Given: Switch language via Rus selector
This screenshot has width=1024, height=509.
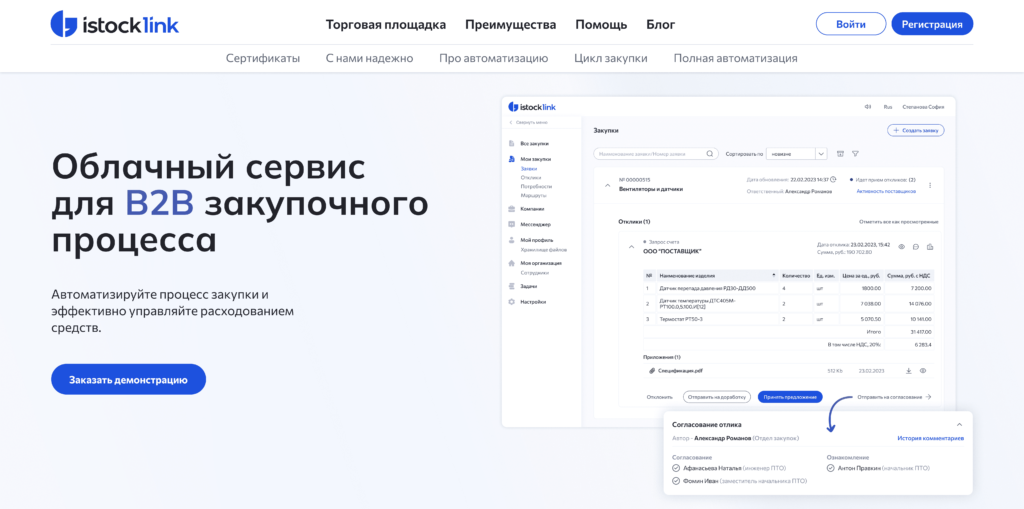Looking at the screenshot, I should (888, 107).
